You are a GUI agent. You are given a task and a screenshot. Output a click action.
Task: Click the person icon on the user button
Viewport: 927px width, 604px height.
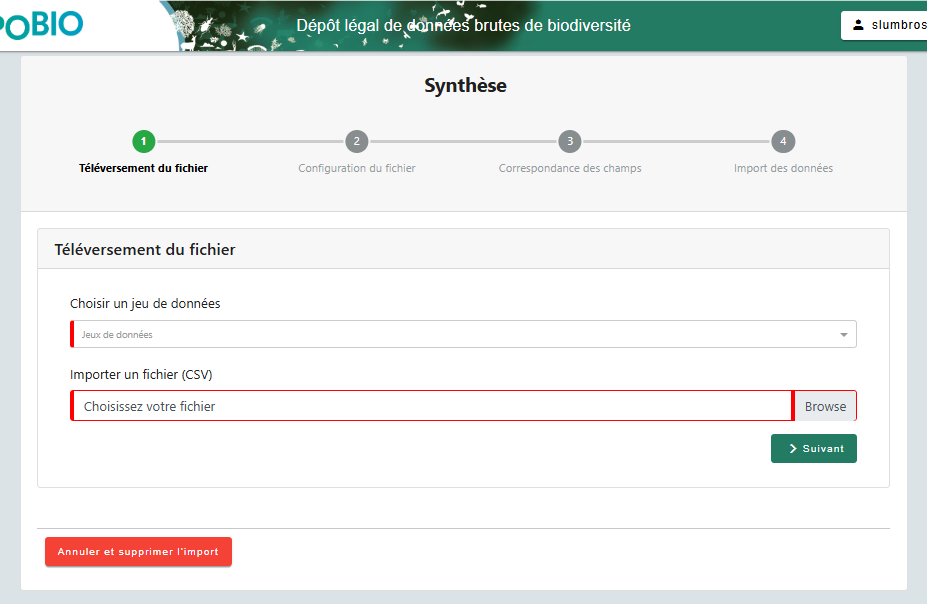point(857,25)
